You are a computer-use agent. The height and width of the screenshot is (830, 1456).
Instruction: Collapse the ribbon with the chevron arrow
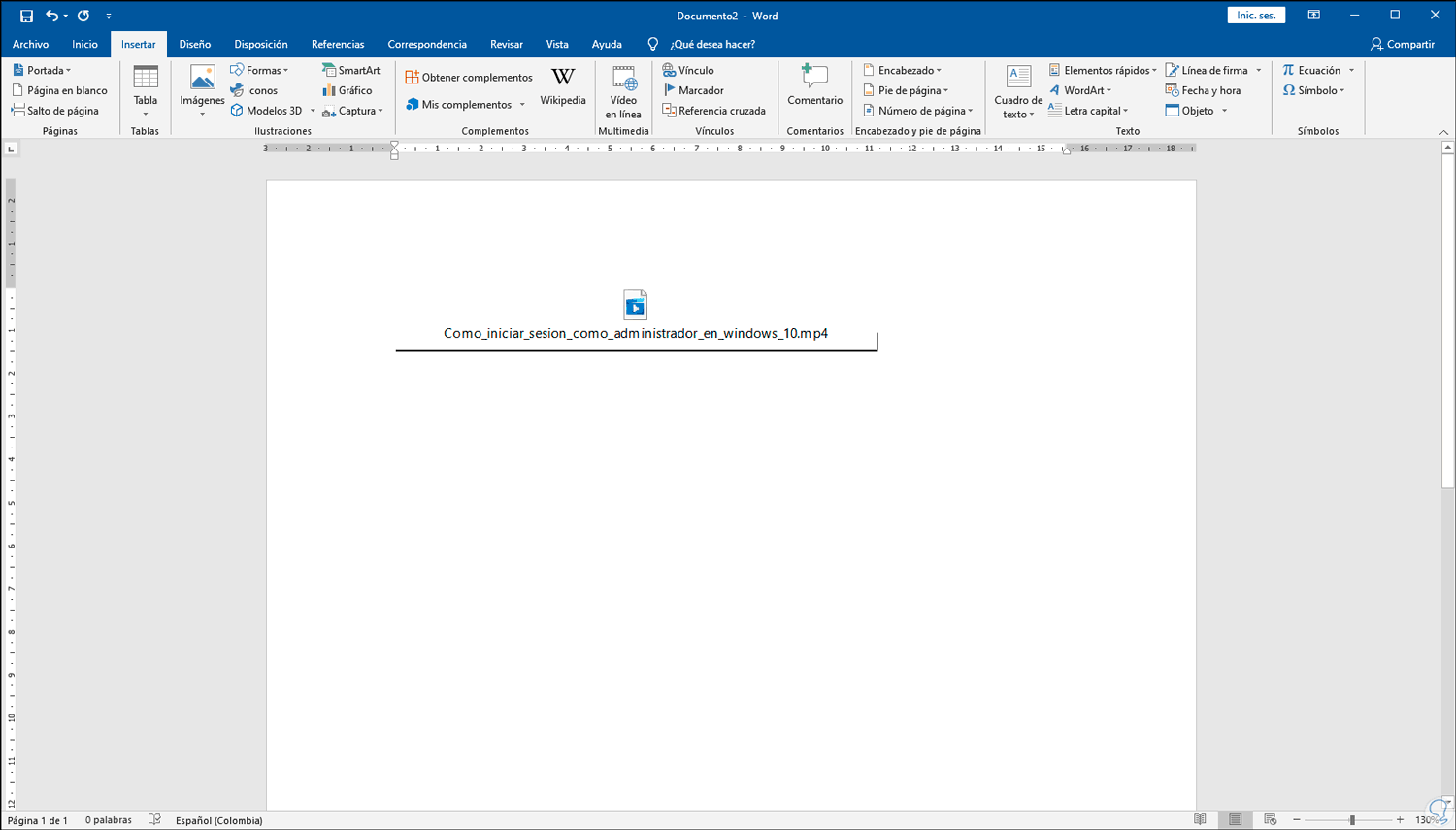pos(1443,132)
